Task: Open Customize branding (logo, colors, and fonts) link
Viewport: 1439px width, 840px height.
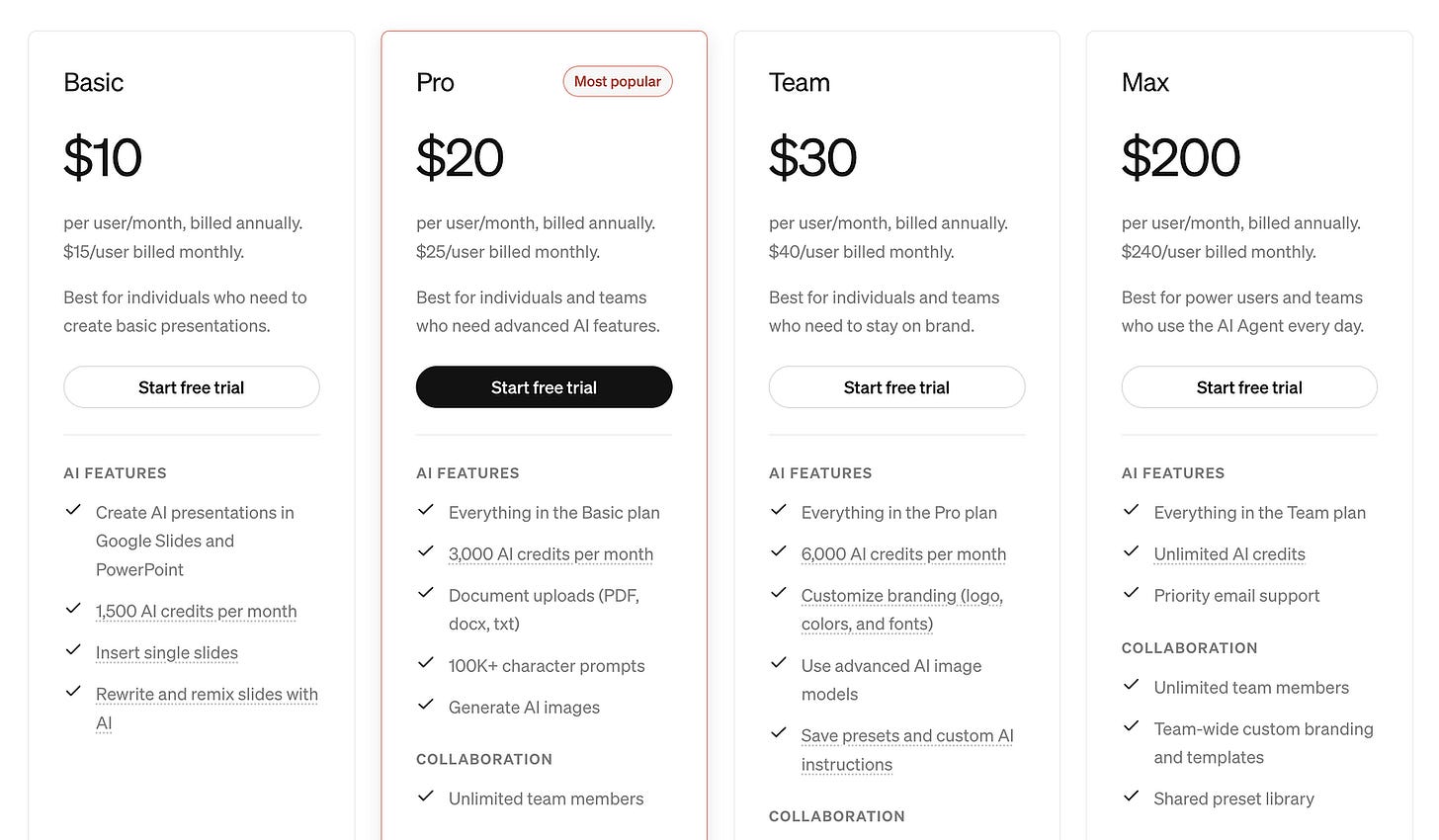Action: (901, 609)
